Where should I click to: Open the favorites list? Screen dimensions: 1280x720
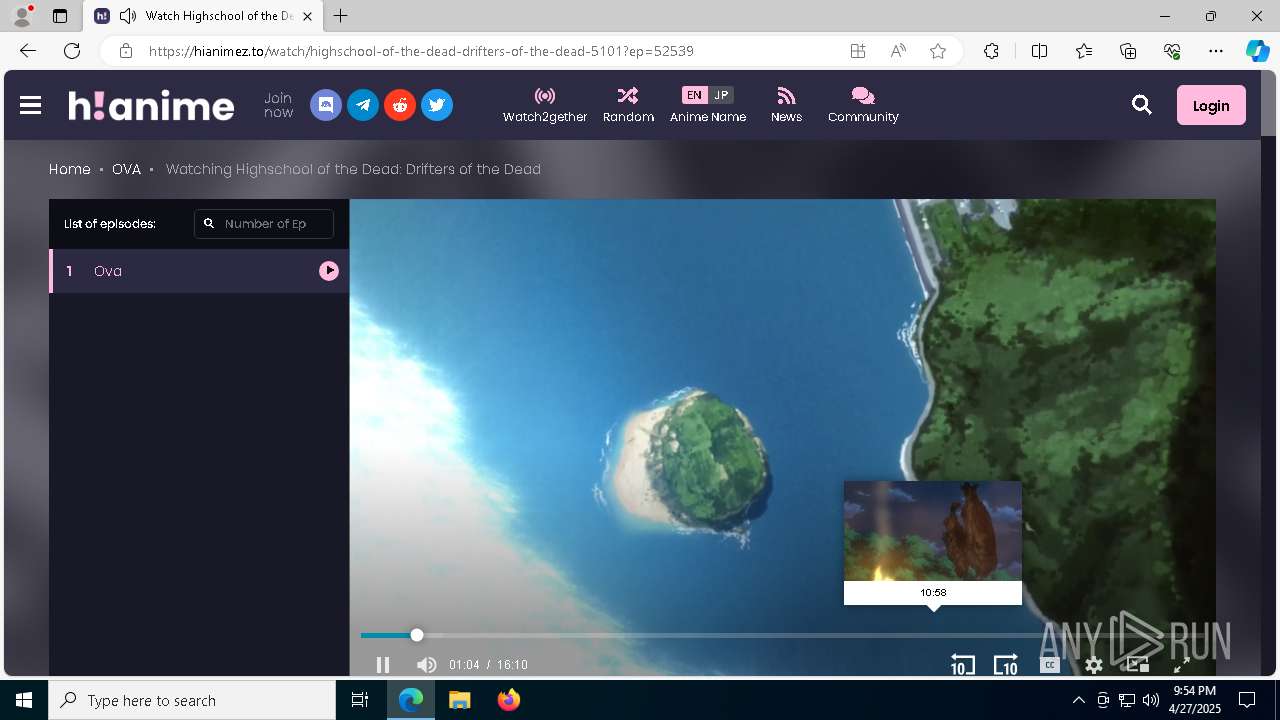click(1084, 51)
